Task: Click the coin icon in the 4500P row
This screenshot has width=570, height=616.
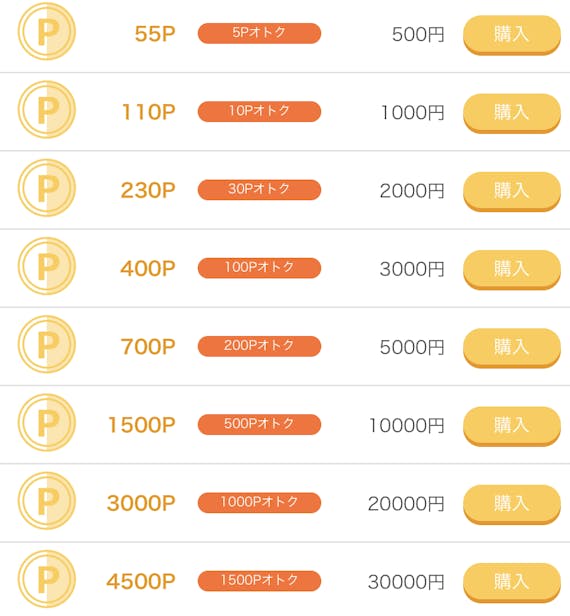Action: pyautogui.click(x=47, y=579)
